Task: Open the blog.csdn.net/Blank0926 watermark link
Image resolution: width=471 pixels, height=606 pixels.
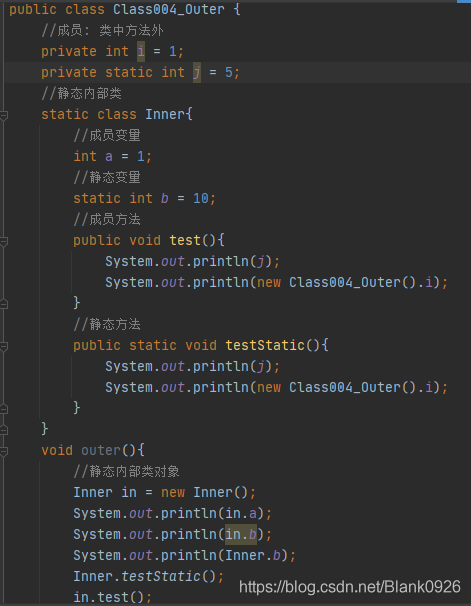Action: [x=350, y=587]
